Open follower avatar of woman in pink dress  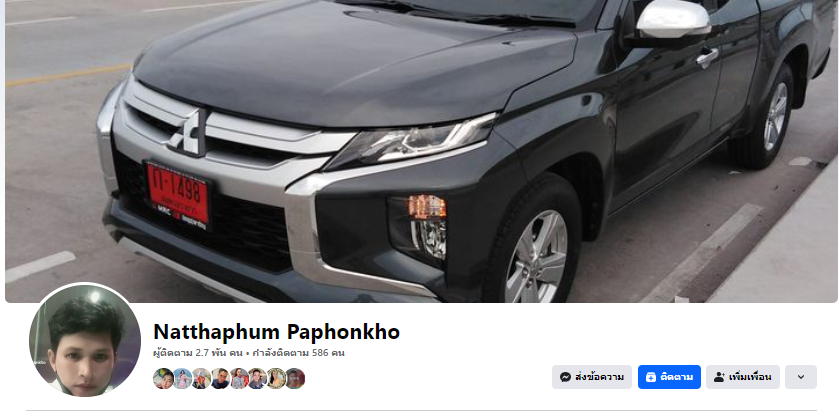coord(182,378)
